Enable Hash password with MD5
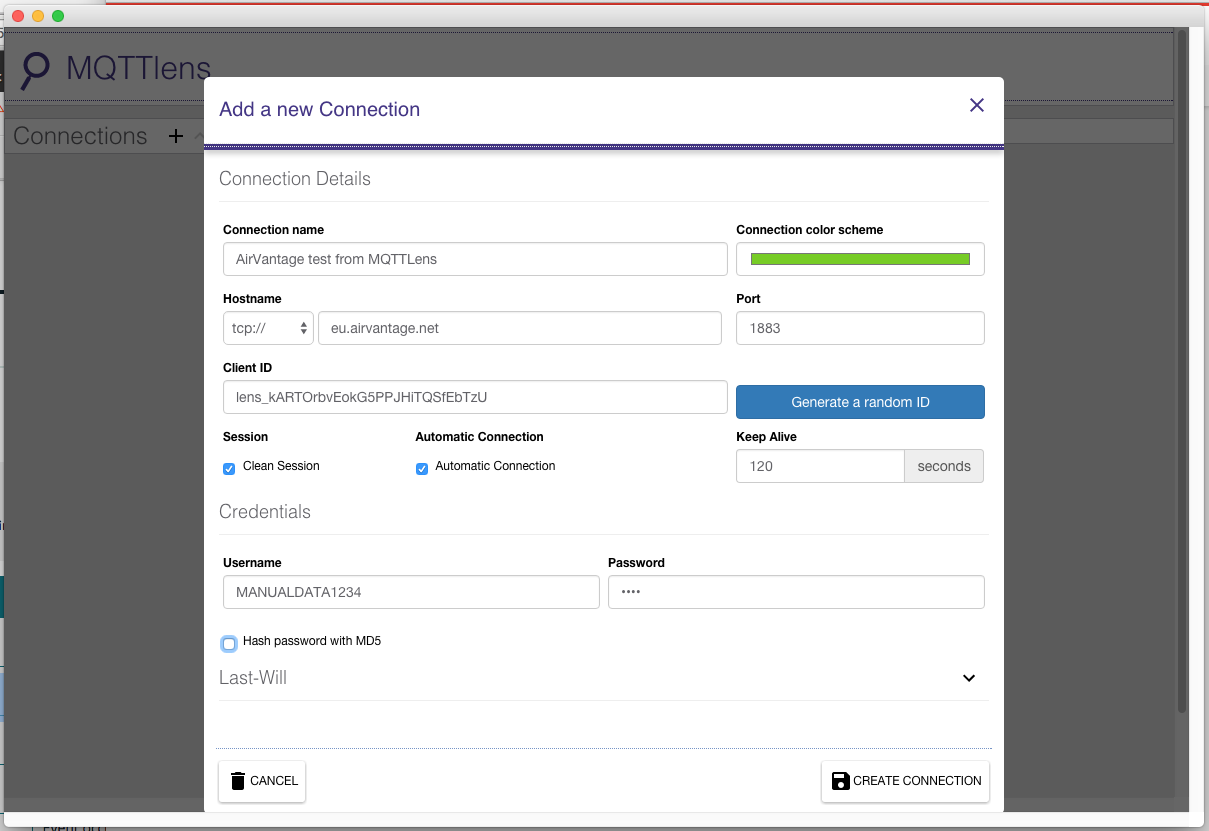Image resolution: width=1209 pixels, height=831 pixels. coord(229,643)
